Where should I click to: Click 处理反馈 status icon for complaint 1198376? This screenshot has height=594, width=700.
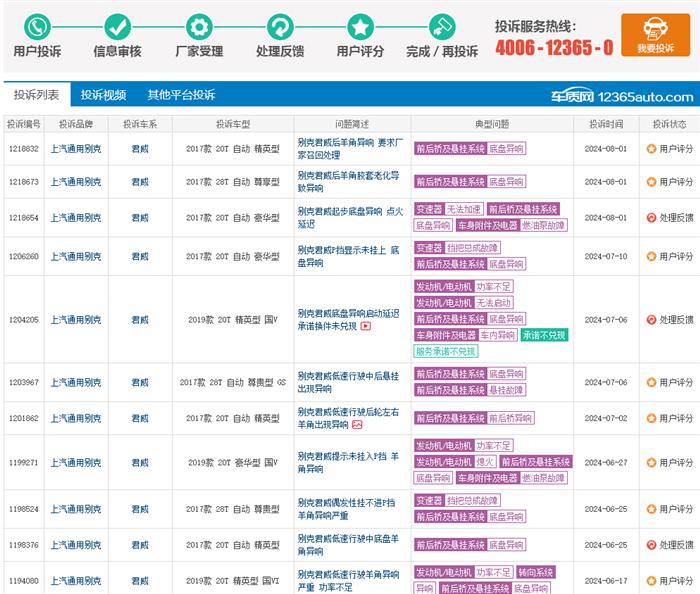pyautogui.click(x=651, y=545)
